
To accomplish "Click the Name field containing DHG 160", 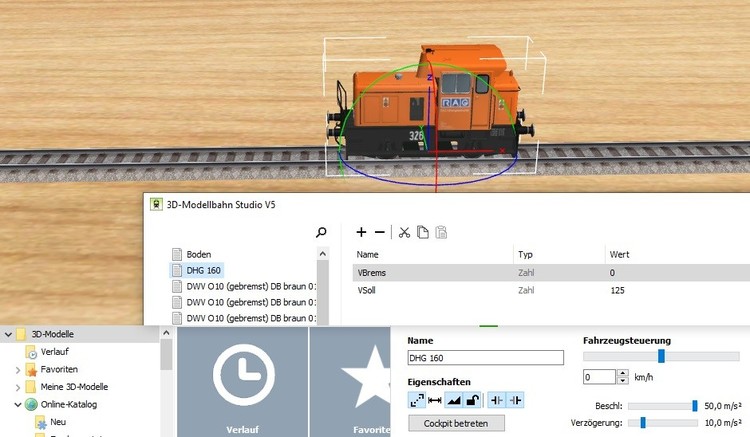I will tap(485, 358).
